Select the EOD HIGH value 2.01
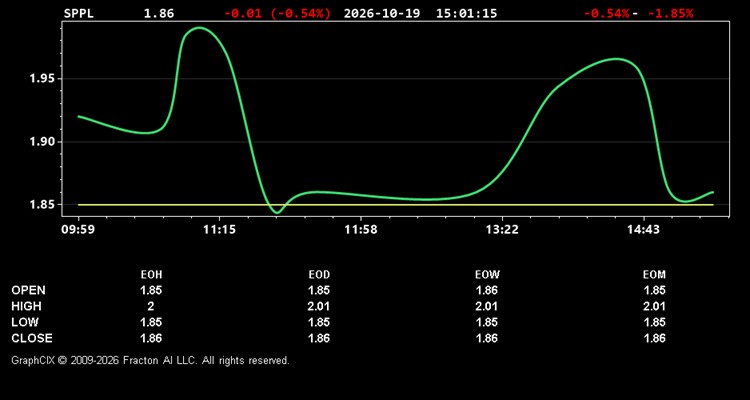This screenshot has width=750, height=400. coord(319,306)
